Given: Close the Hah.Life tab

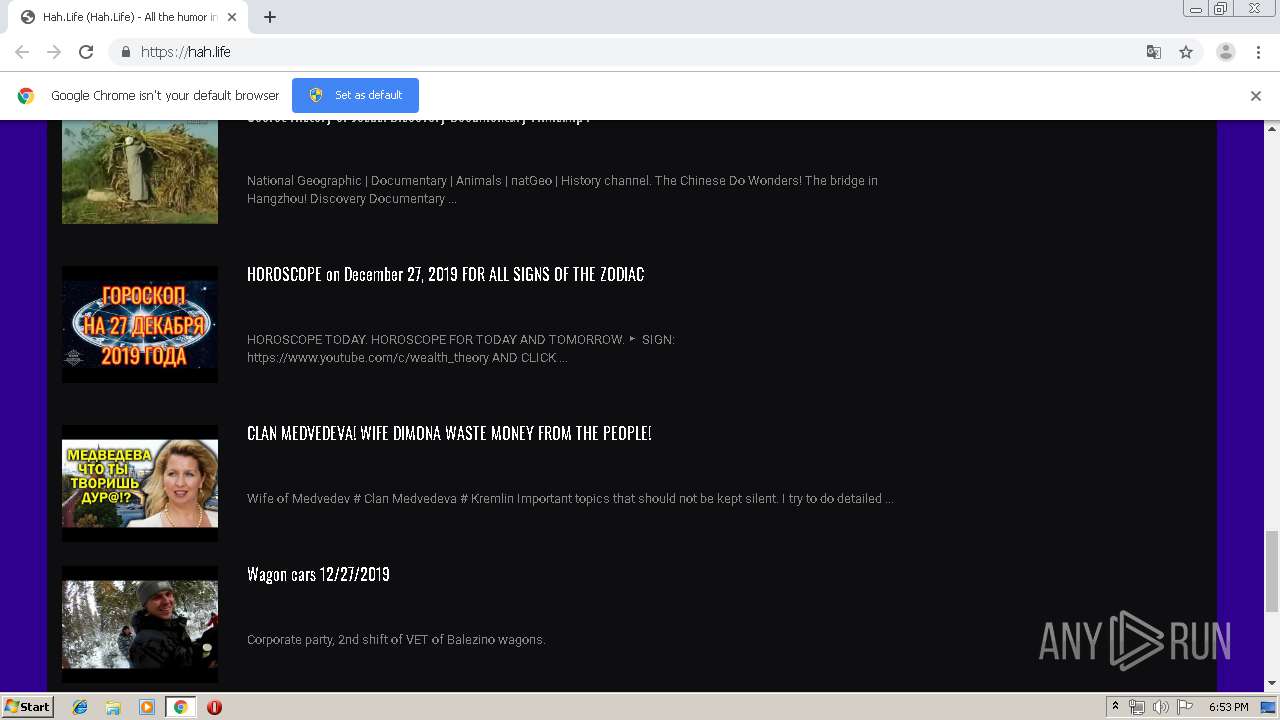Looking at the screenshot, I should (x=234, y=17).
